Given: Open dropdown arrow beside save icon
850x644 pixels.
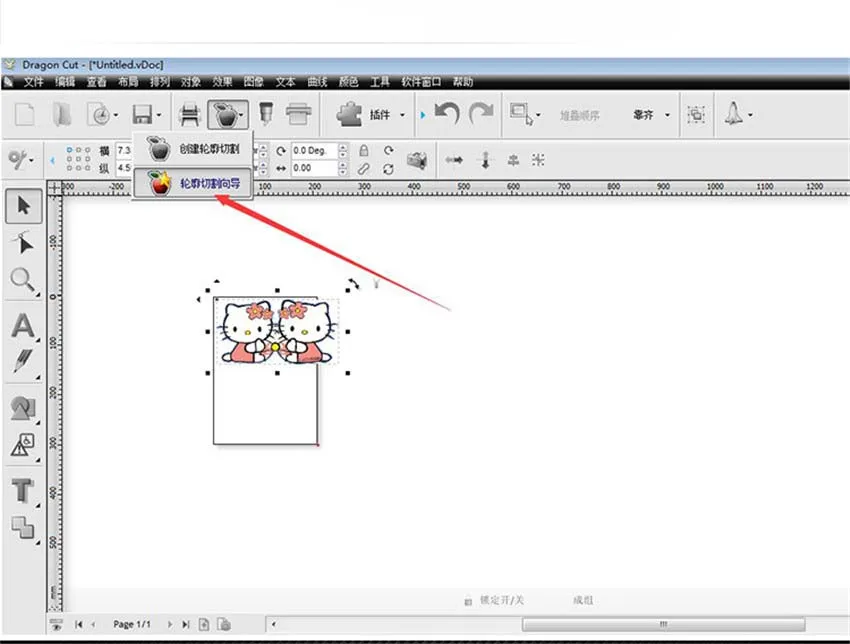Looking at the screenshot, I should click(159, 115).
